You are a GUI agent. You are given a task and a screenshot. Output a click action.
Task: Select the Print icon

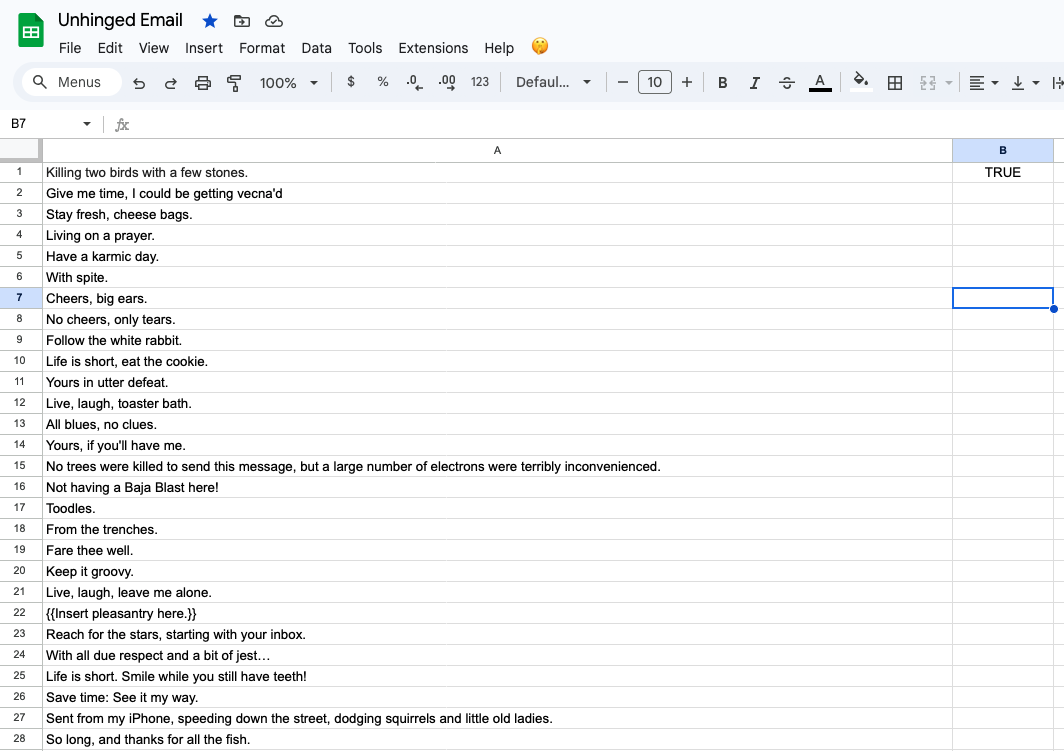pyautogui.click(x=203, y=82)
